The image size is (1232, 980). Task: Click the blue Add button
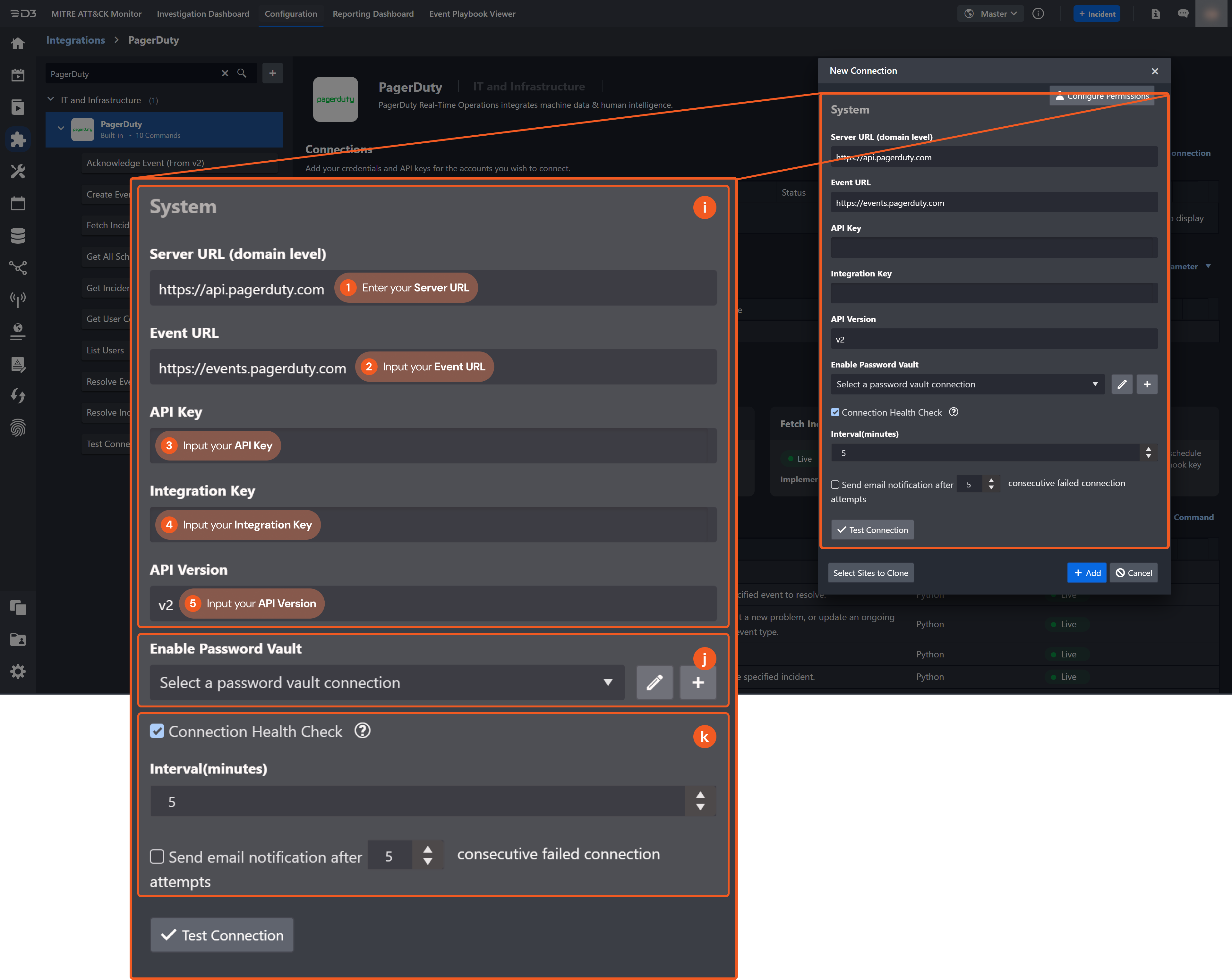1086,573
